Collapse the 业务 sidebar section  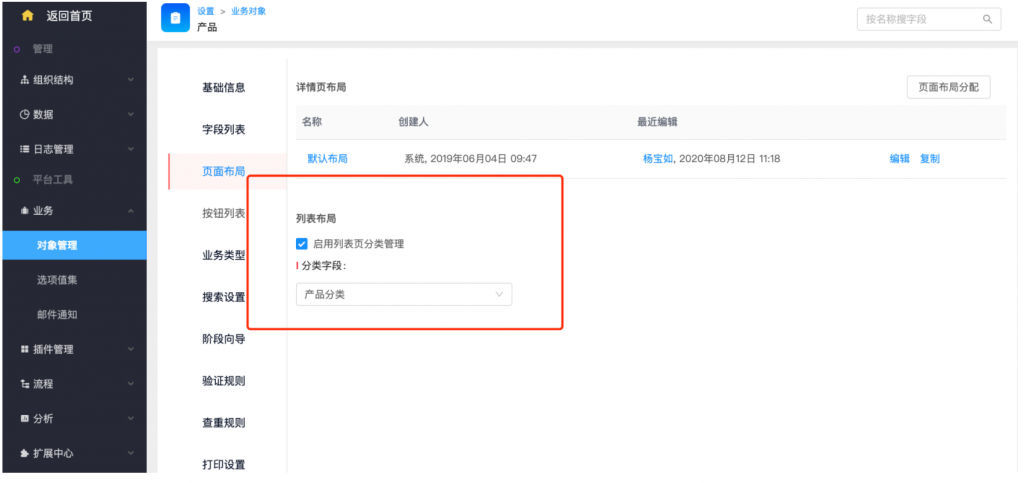click(x=131, y=211)
